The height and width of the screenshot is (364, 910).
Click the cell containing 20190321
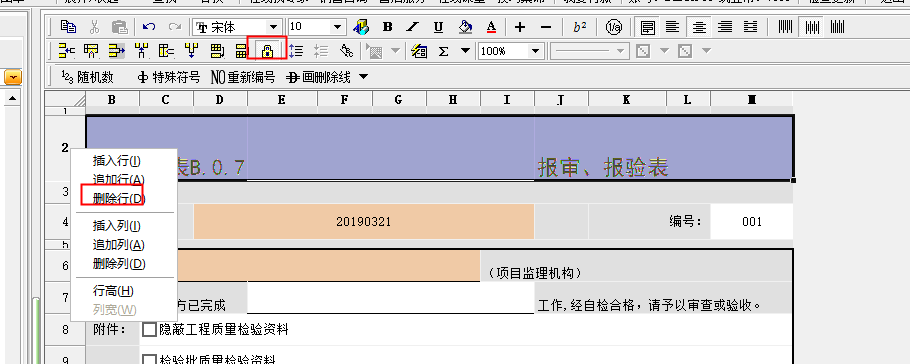[x=364, y=222]
